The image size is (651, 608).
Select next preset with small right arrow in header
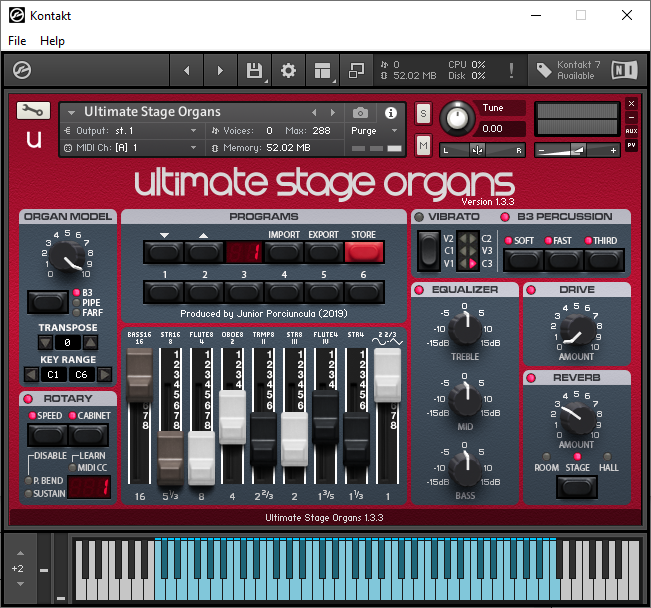[333, 113]
